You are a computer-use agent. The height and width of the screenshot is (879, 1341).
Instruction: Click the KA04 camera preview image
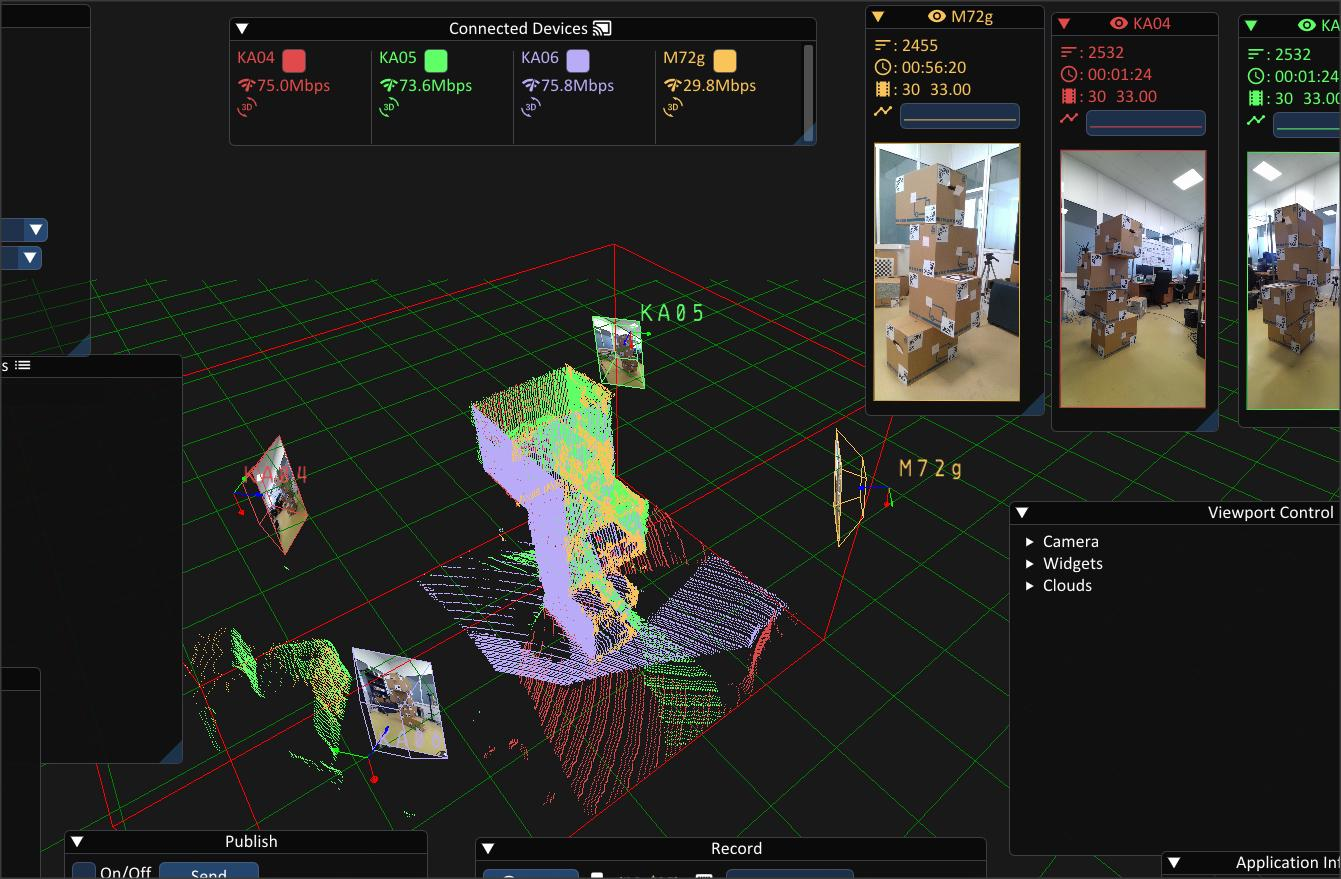[x=1133, y=279]
